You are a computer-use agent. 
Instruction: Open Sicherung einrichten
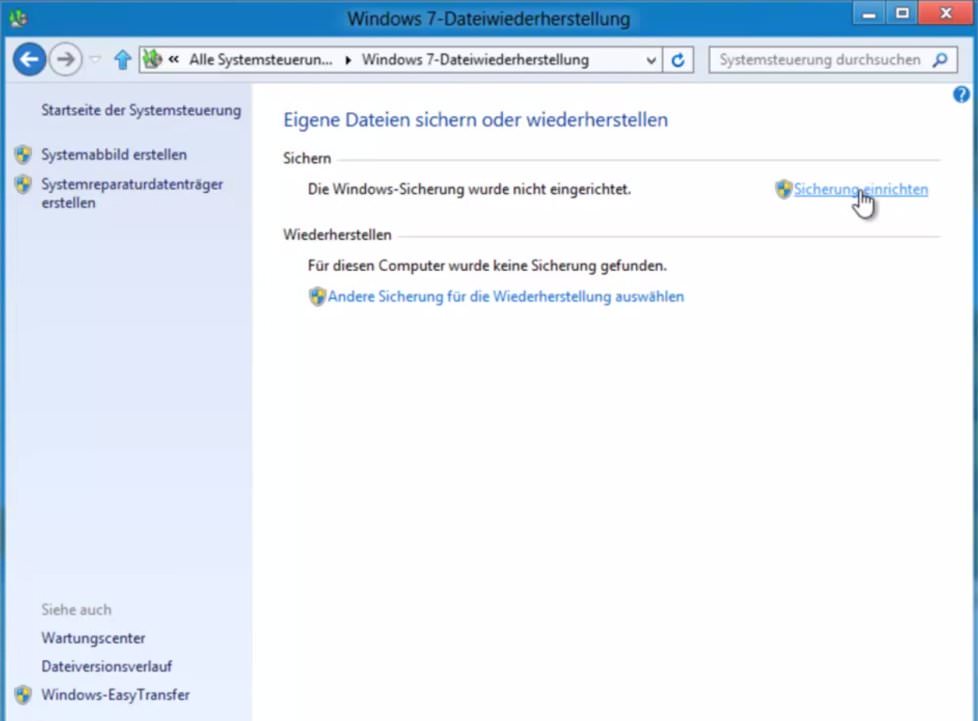(x=860, y=189)
